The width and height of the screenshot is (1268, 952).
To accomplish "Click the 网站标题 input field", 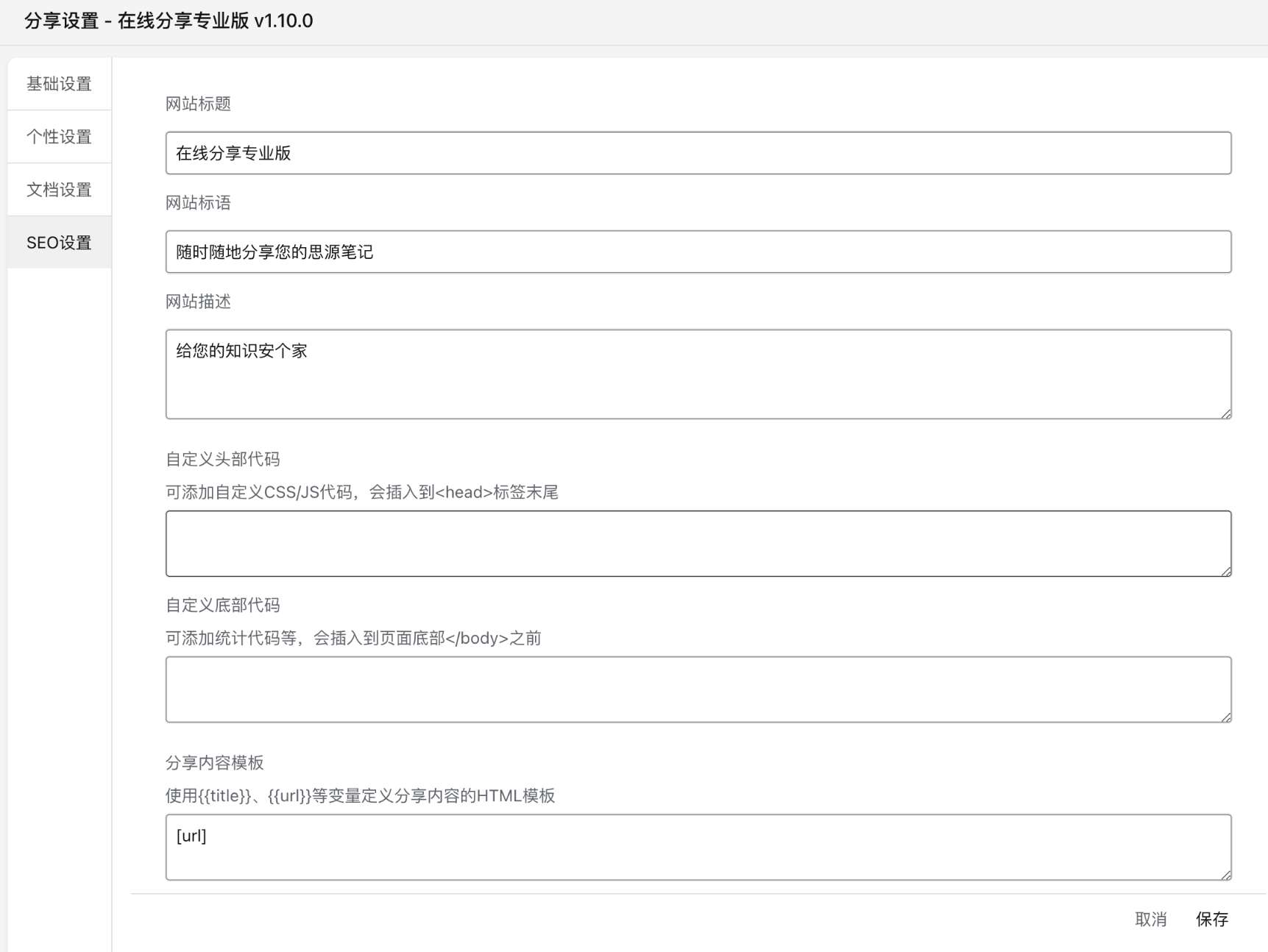I will [698, 153].
